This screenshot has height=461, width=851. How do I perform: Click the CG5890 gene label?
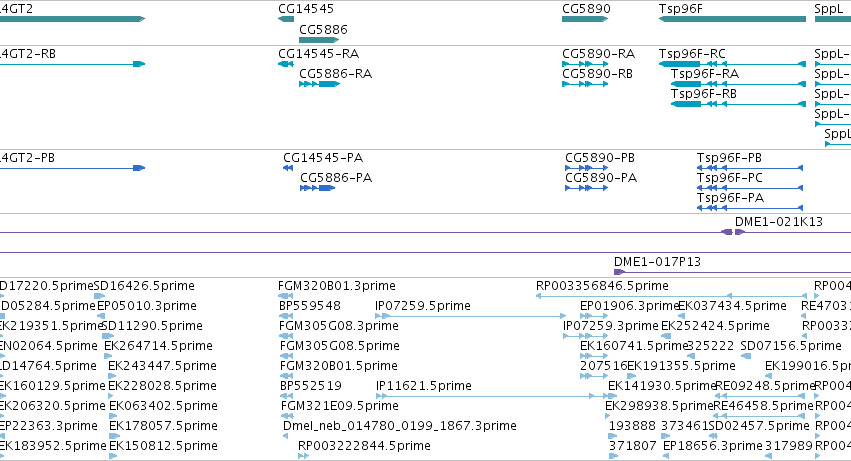coord(586,9)
